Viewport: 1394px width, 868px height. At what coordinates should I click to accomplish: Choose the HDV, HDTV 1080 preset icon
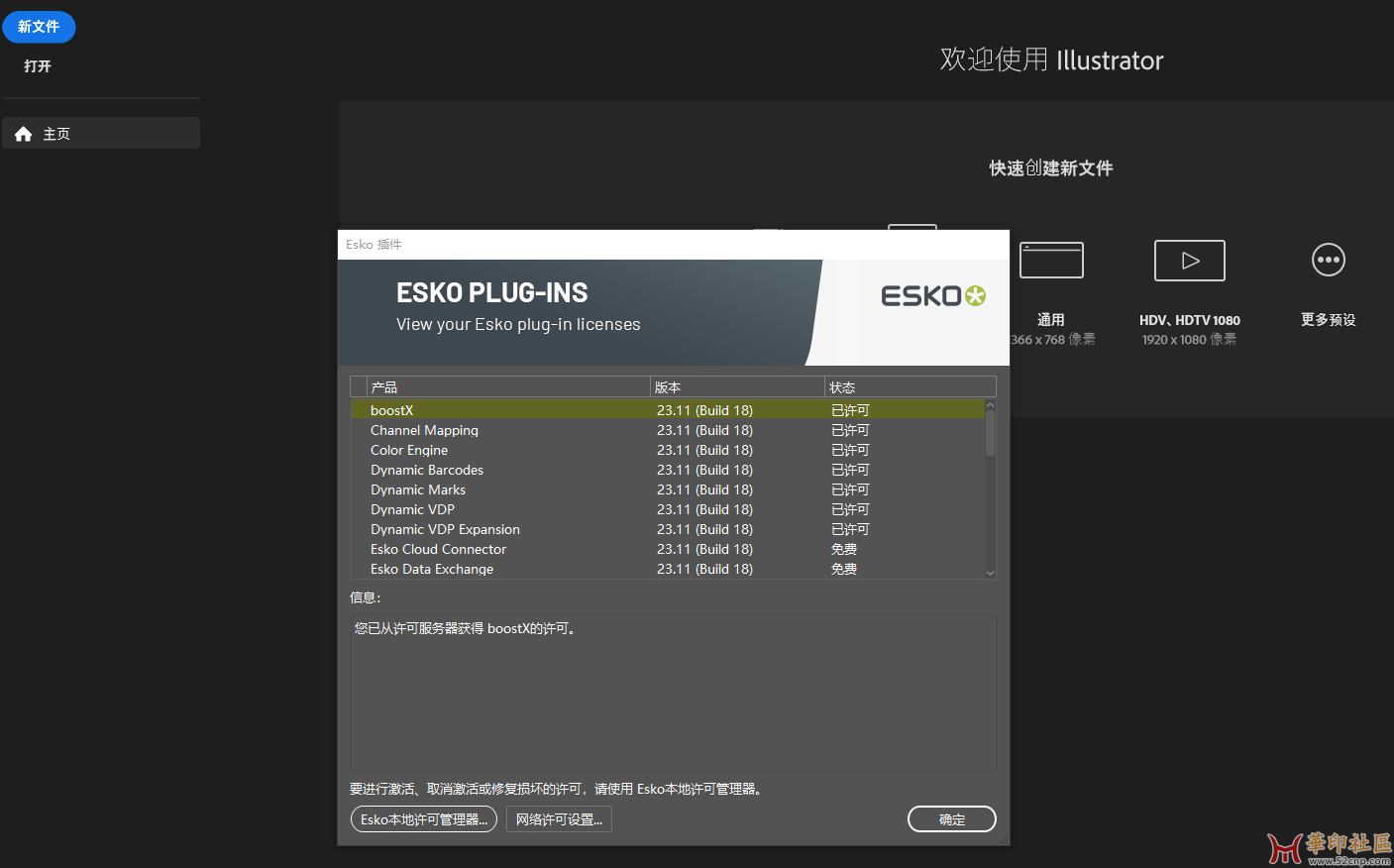(1189, 261)
